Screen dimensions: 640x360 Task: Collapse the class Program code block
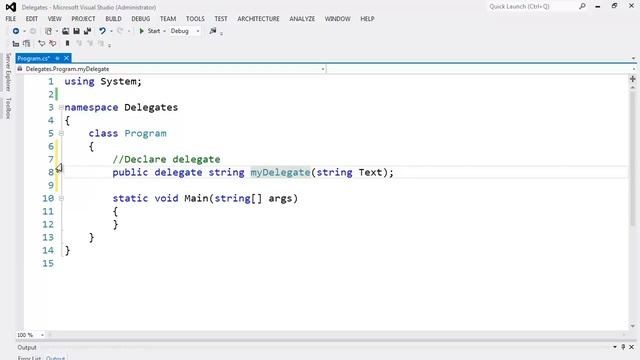tap(61, 133)
